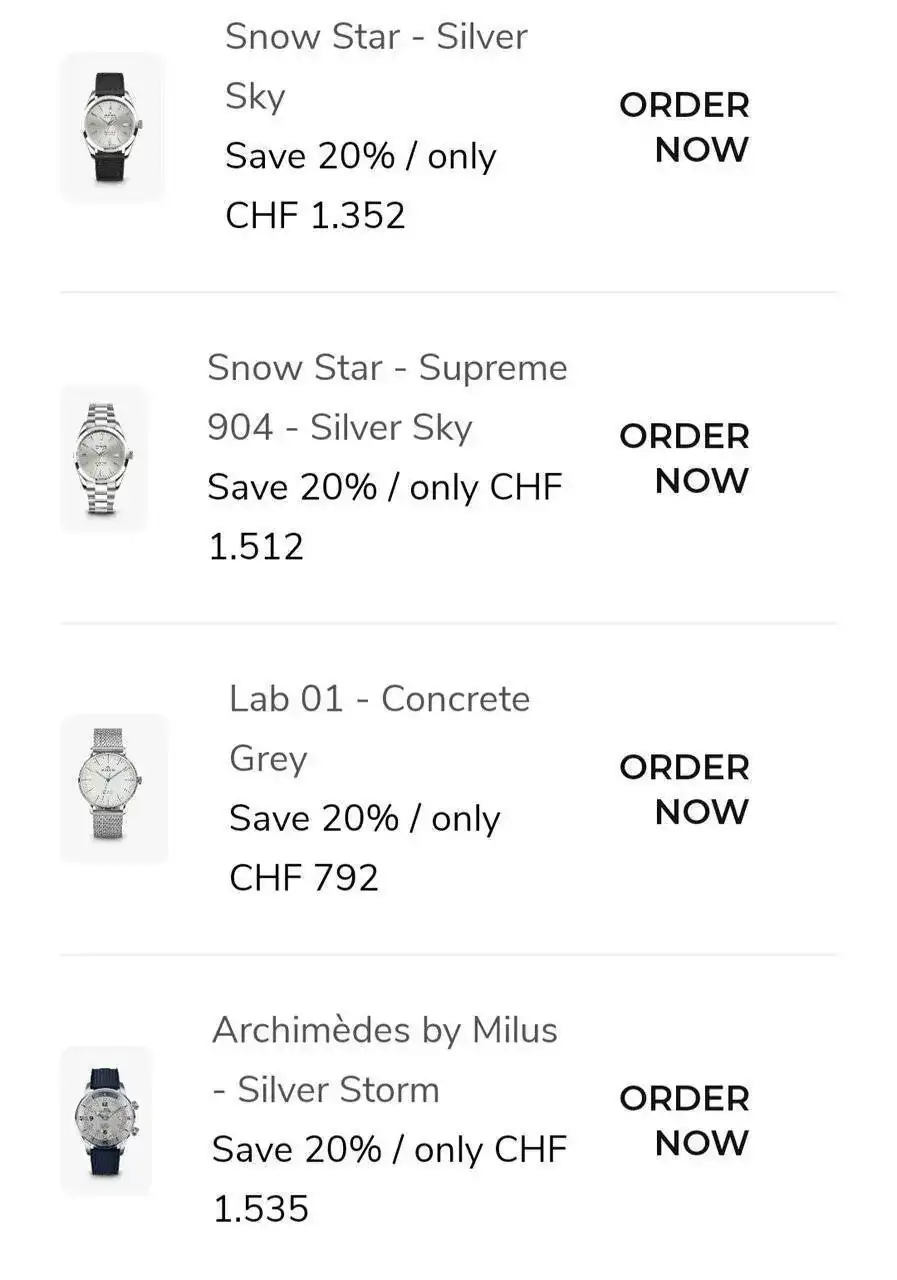Tap the Archimèdes Silver Storm watch thumbnail
The image size is (897, 1280).
pos(106,1120)
